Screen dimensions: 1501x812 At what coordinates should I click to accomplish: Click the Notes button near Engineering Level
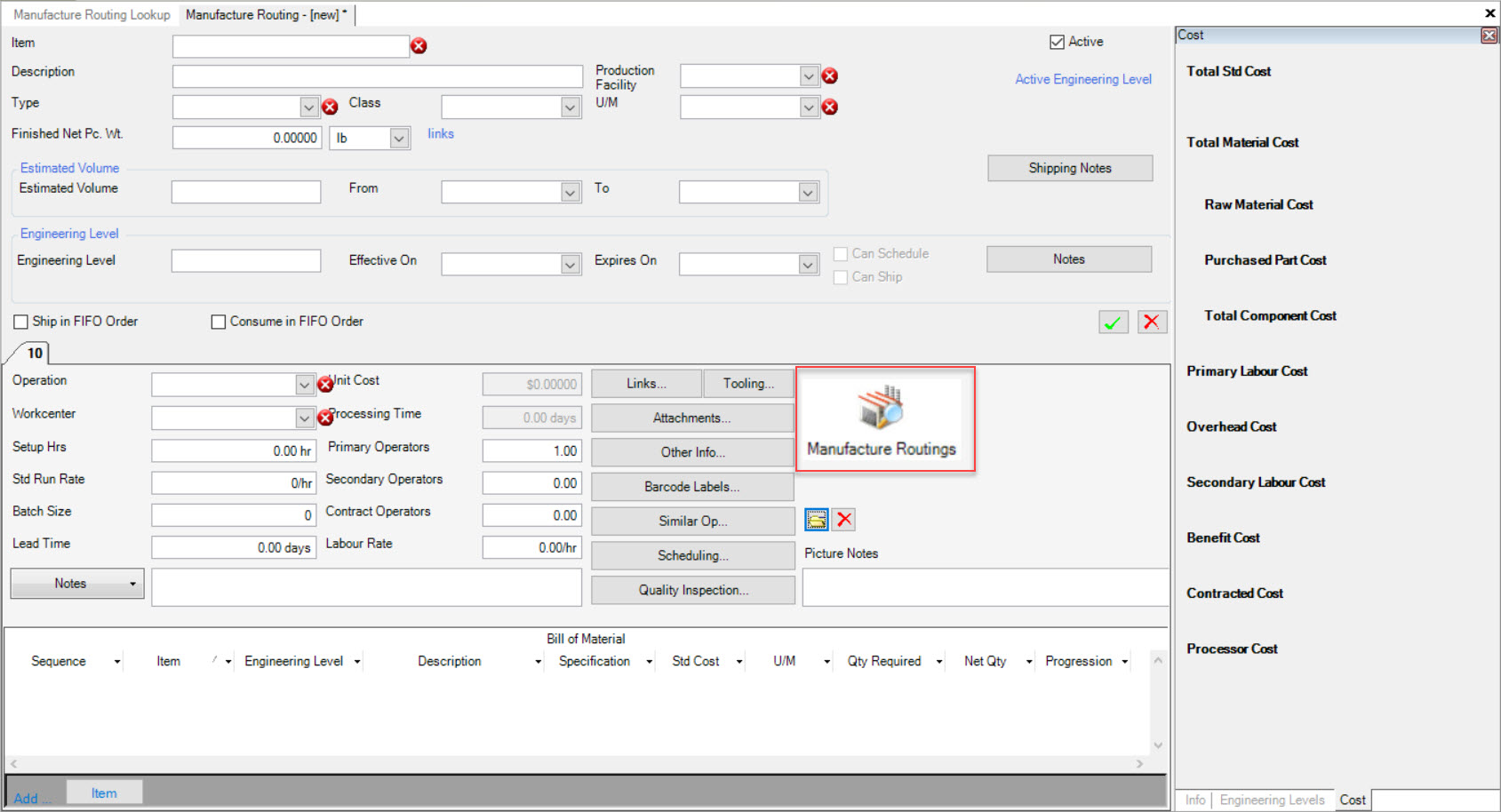(1069, 259)
